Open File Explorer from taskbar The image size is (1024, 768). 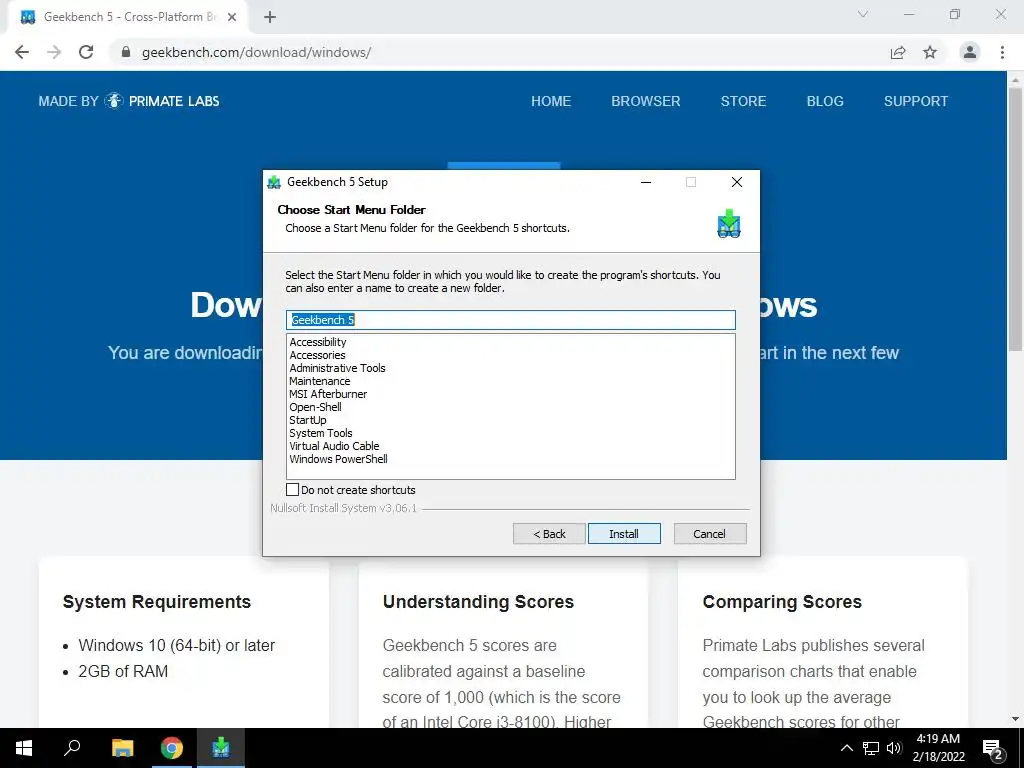[x=122, y=748]
